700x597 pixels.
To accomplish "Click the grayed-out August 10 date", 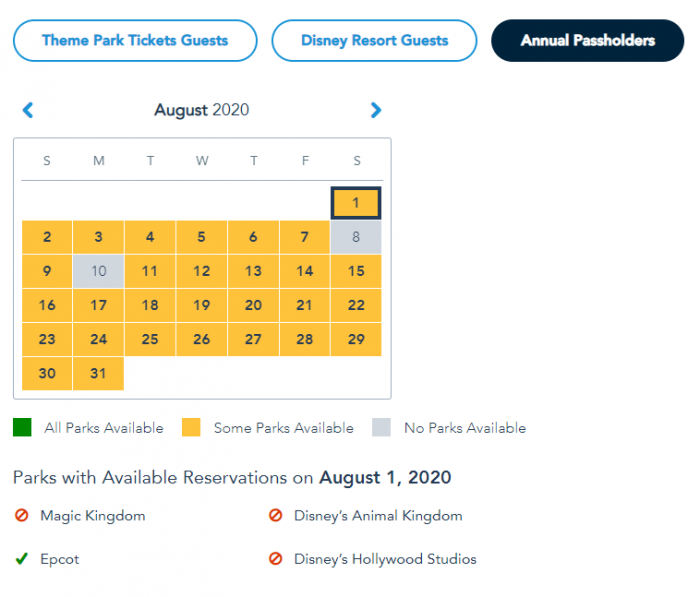I will click(x=98, y=271).
